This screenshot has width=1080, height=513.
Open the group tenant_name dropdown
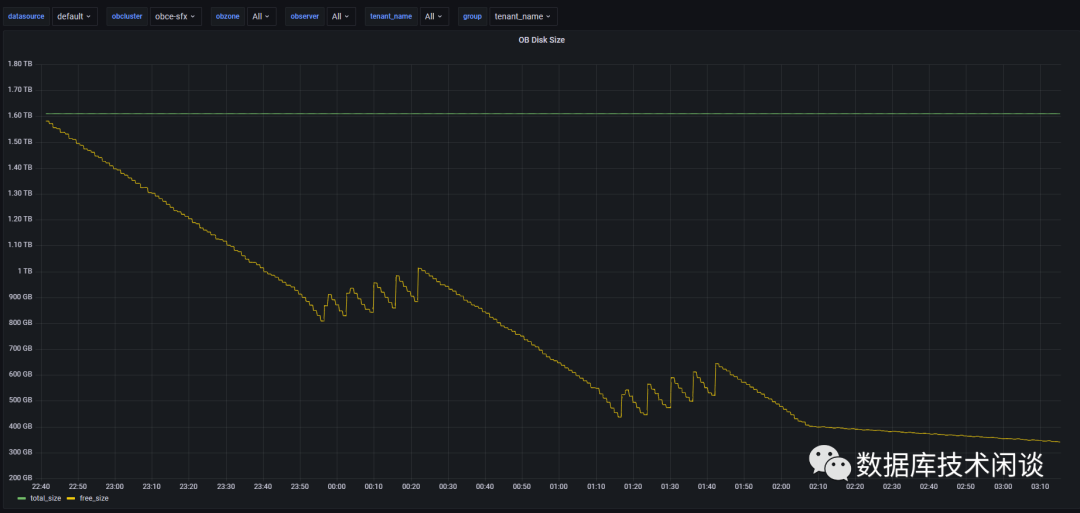[x=523, y=16]
